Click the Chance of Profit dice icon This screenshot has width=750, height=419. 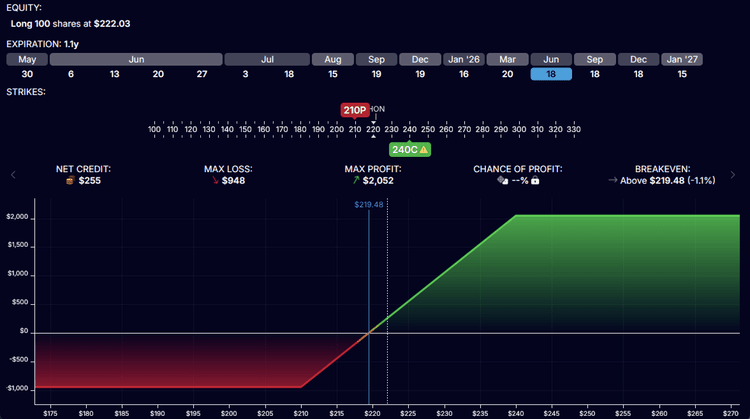pyautogui.click(x=502, y=180)
